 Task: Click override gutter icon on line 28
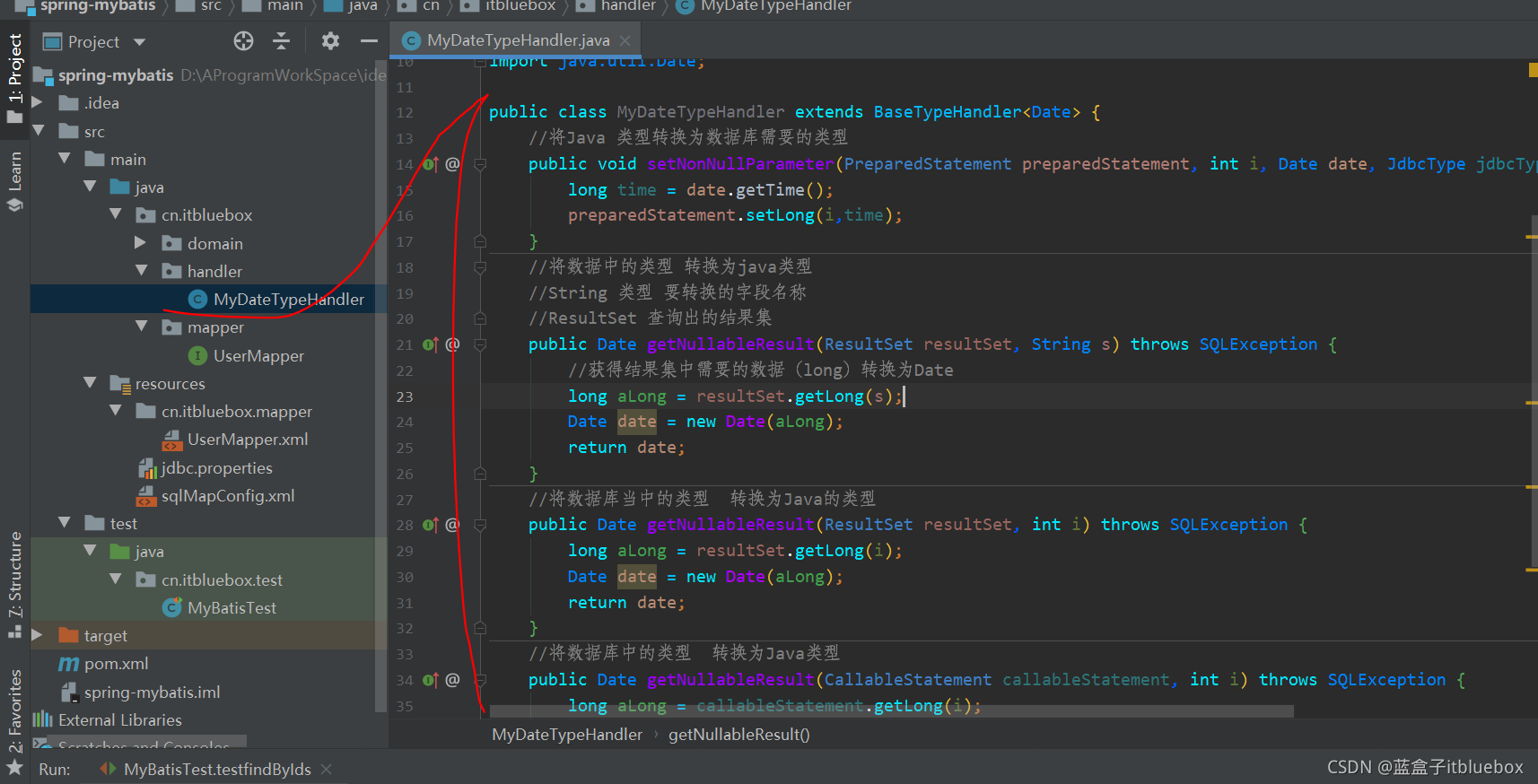click(x=431, y=525)
